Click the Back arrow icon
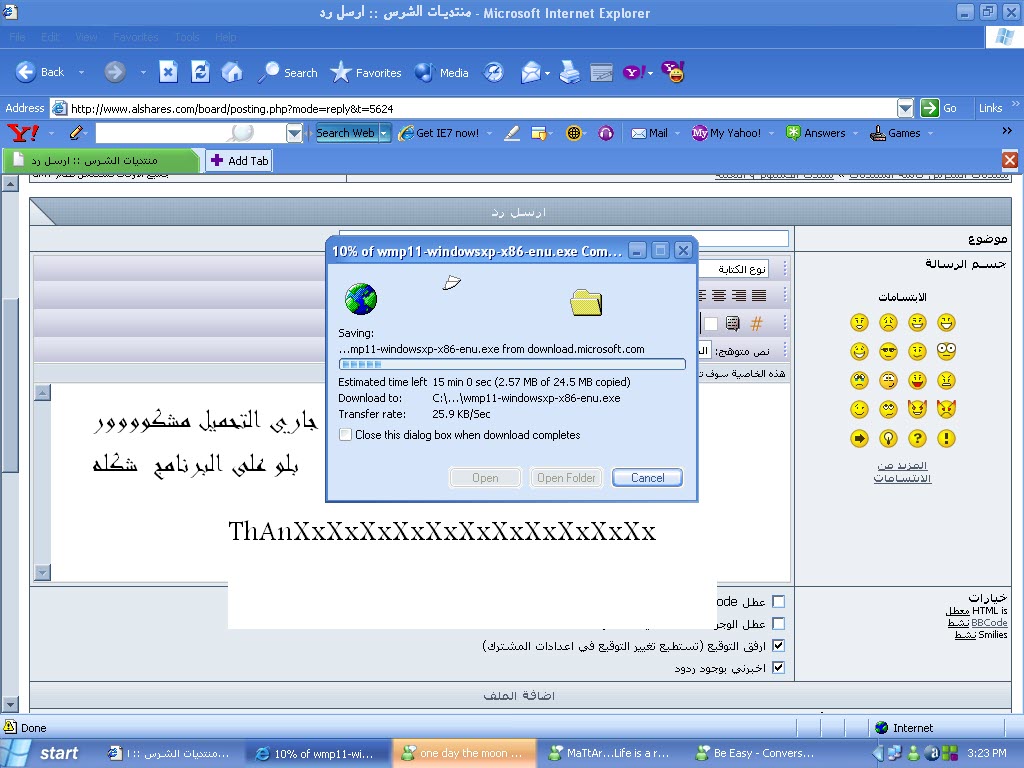Viewport: 1024px width, 768px height. pyautogui.click(x=25, y=72)
